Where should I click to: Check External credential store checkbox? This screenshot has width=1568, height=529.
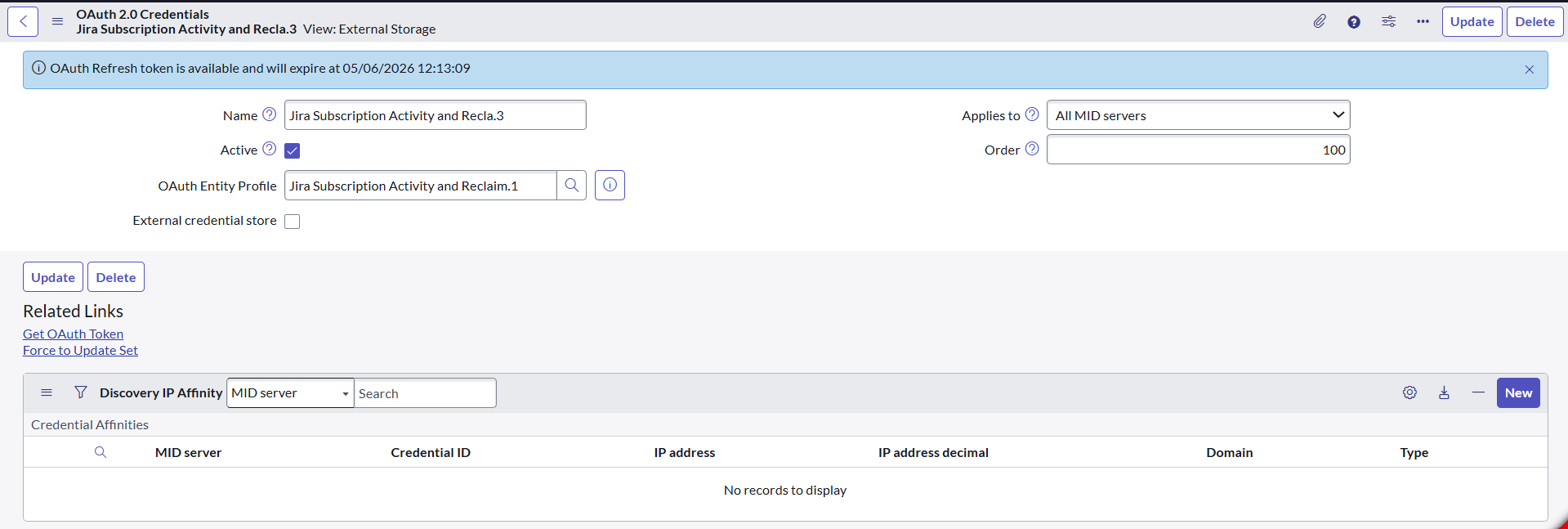click(293, 222)
